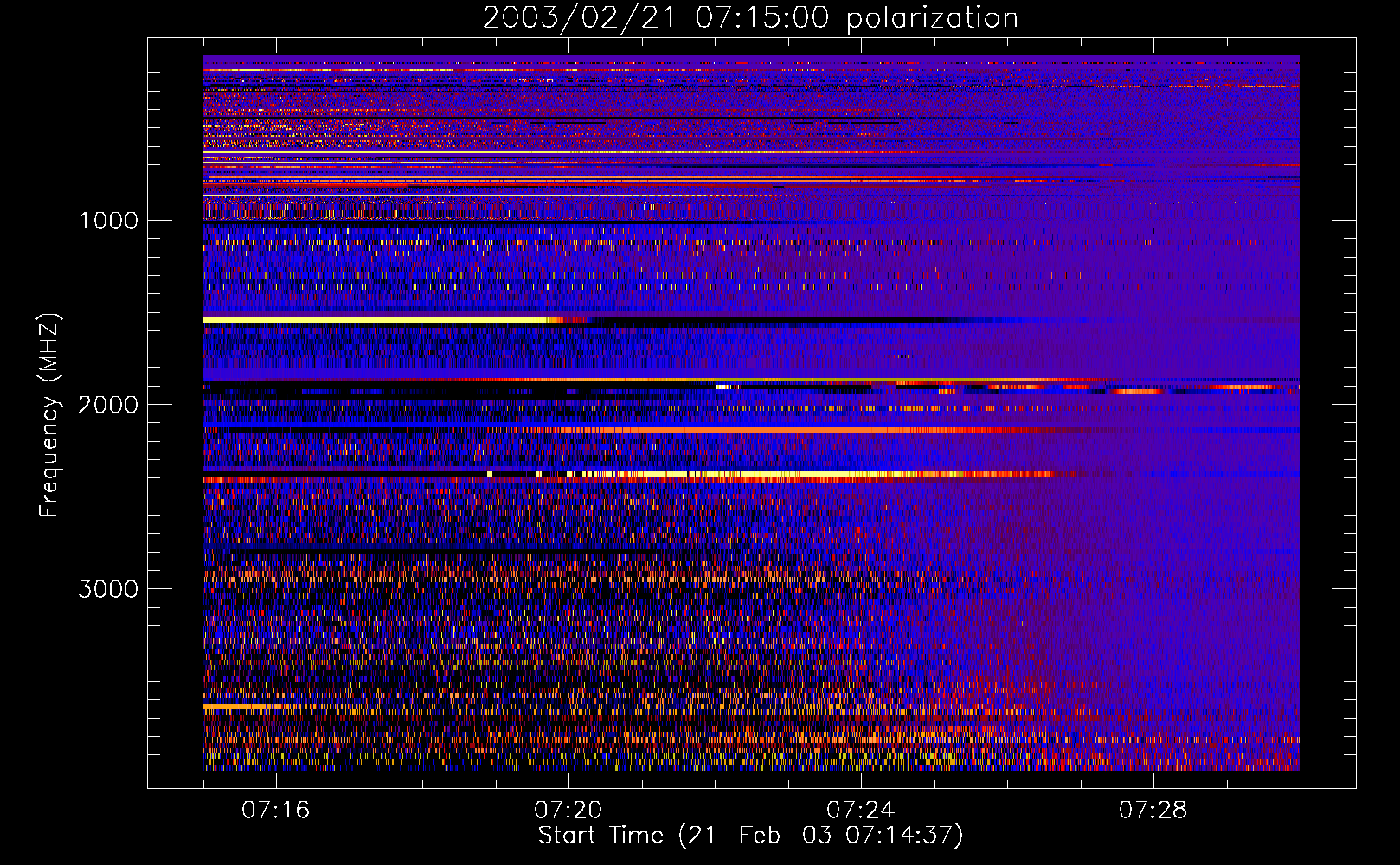Click the '07:28' time axis label
1400x865 pixels.
pyautogui.click(x=1153, y=811)
